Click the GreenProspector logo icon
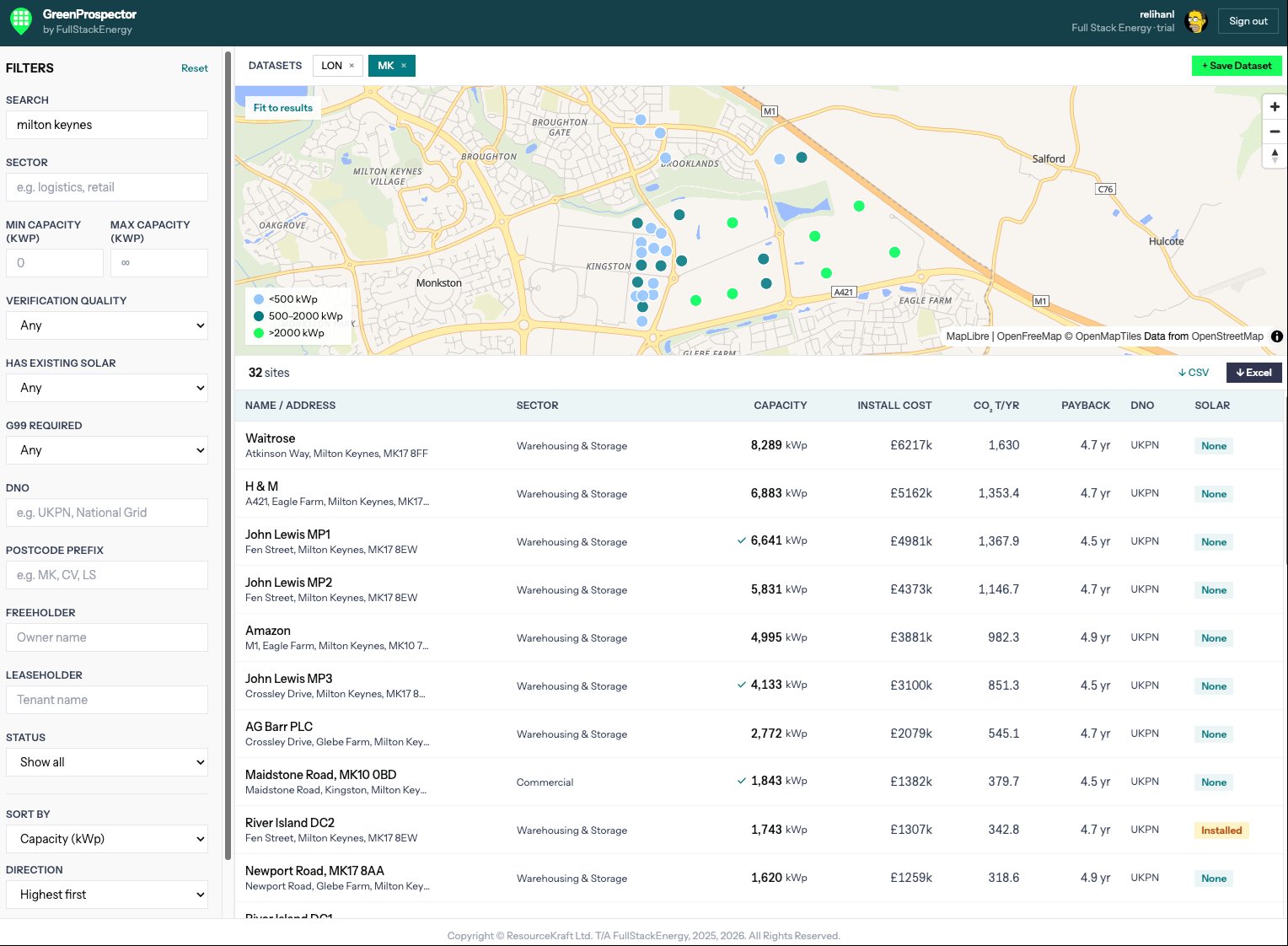Viewport: 1288px width, 946px height. point(21,20)
